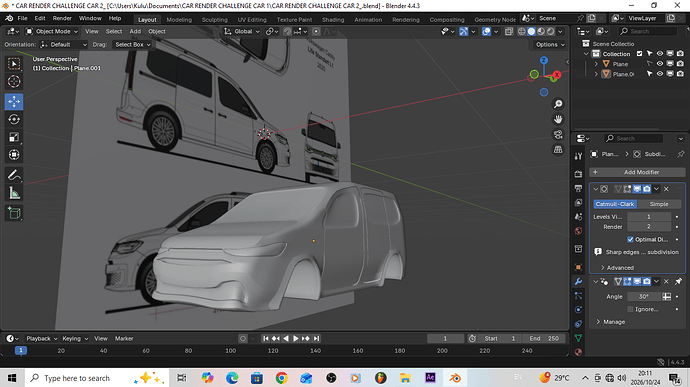Open the Object Mode dropdown
The width and height of the screenshot is (690, 387).
(52, 32)
